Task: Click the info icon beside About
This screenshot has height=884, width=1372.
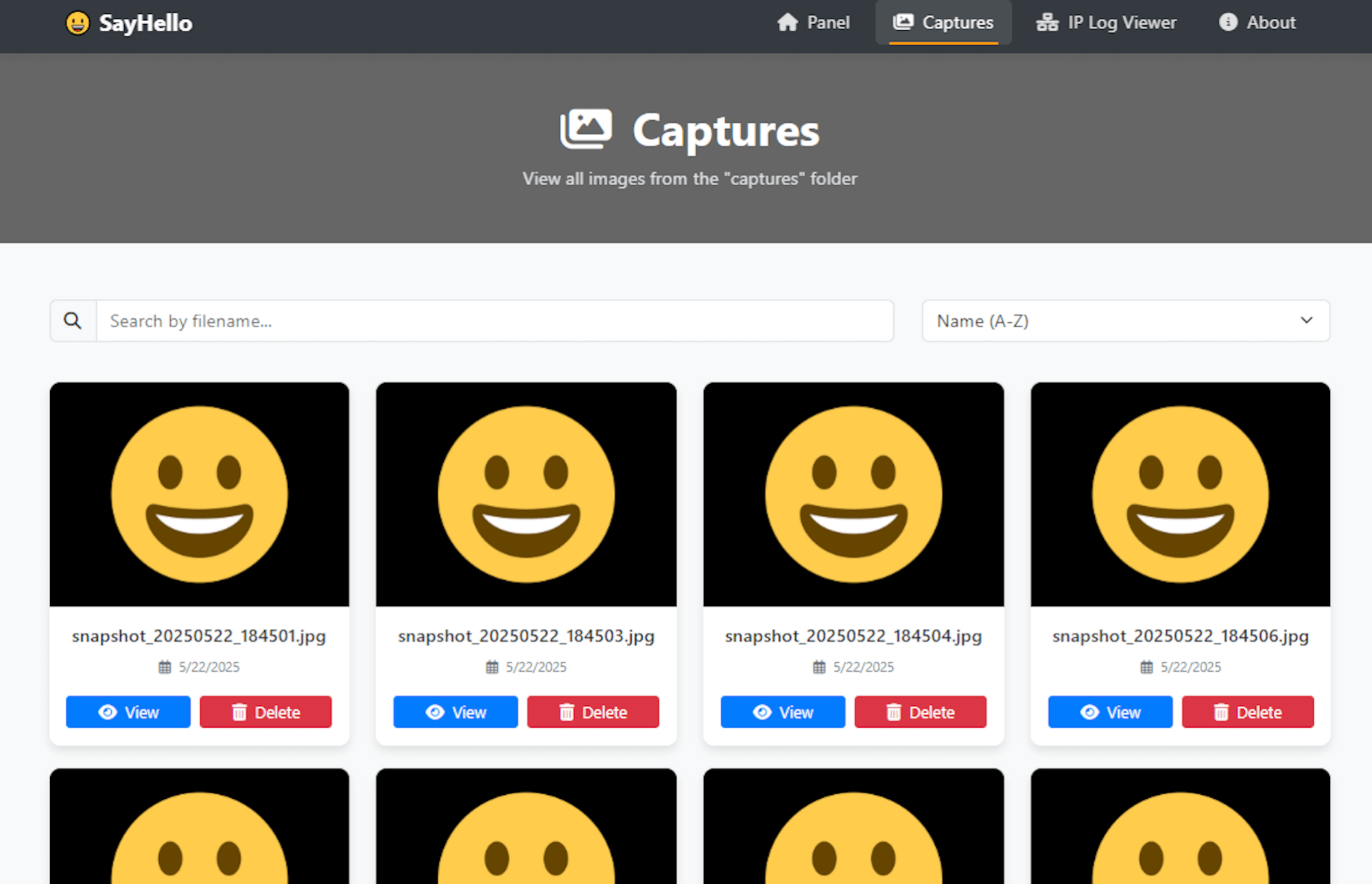Action: tap(1228, 22)
